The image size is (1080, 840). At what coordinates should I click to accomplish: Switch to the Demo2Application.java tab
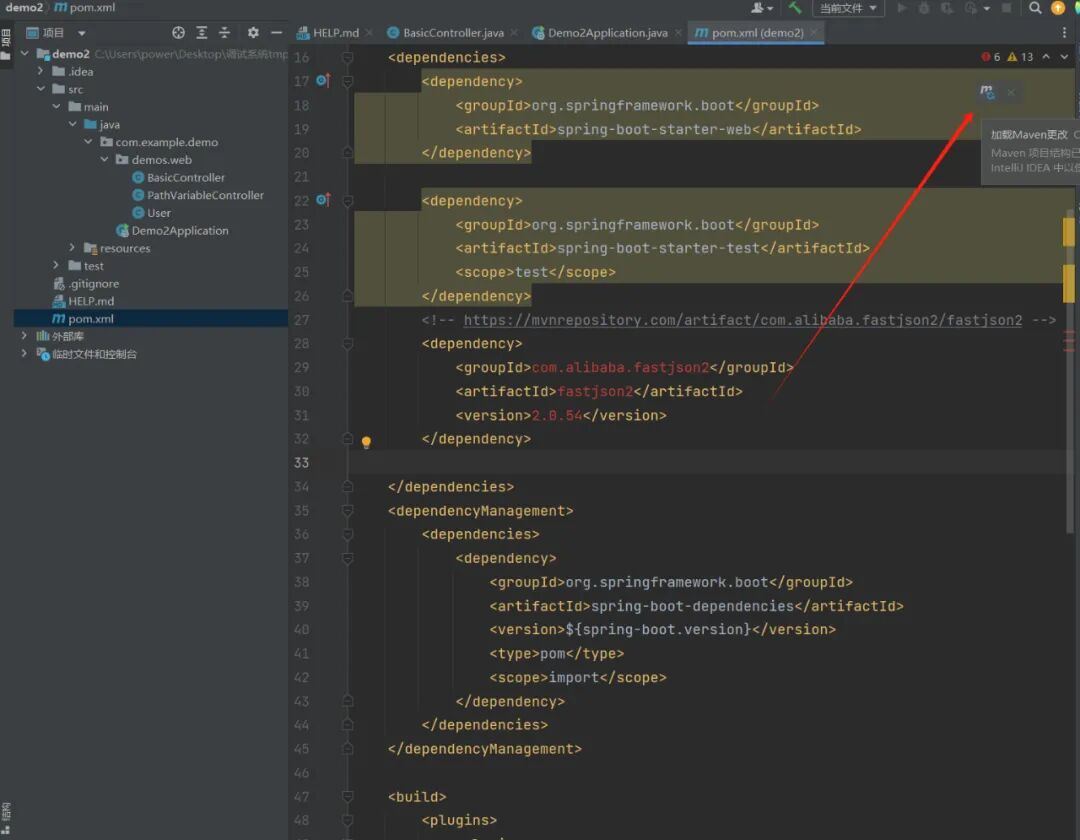pos(607,33)
